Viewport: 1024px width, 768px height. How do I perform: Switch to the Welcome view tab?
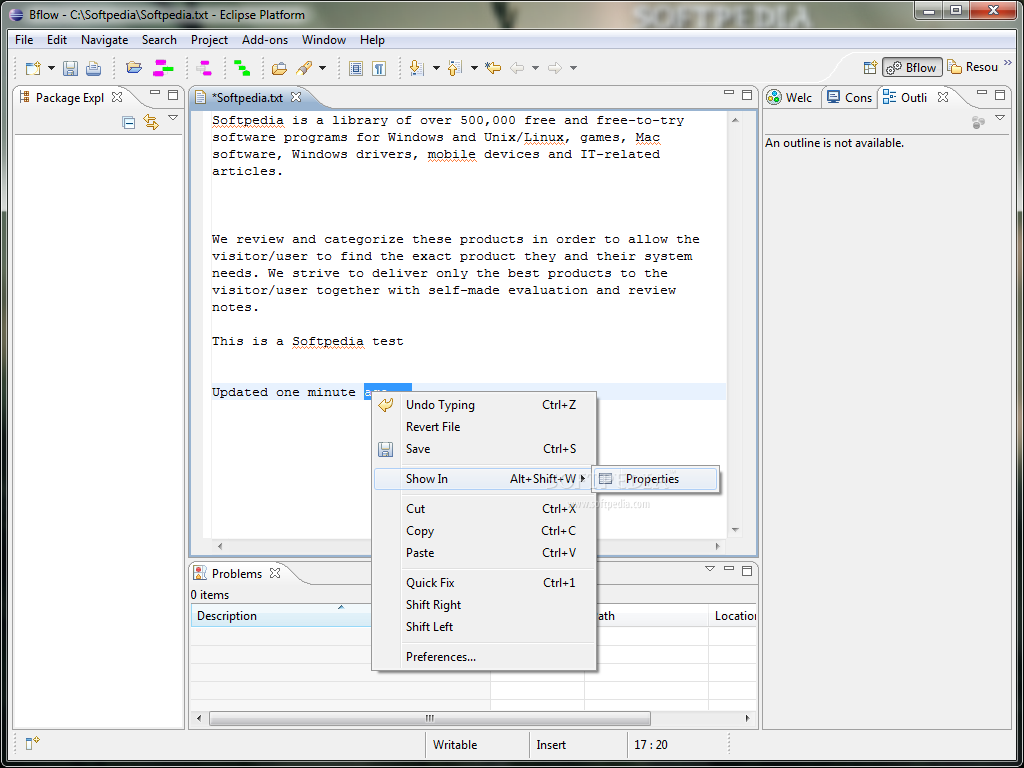click(x=790, y=97)
